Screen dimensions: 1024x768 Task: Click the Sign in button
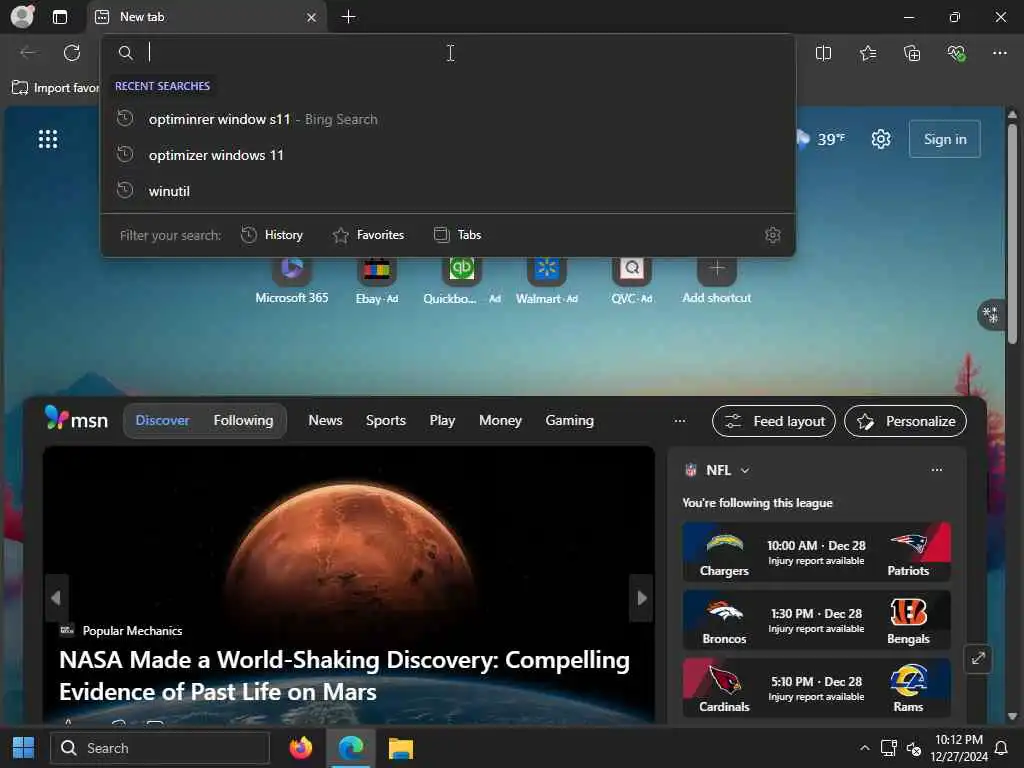944,139
